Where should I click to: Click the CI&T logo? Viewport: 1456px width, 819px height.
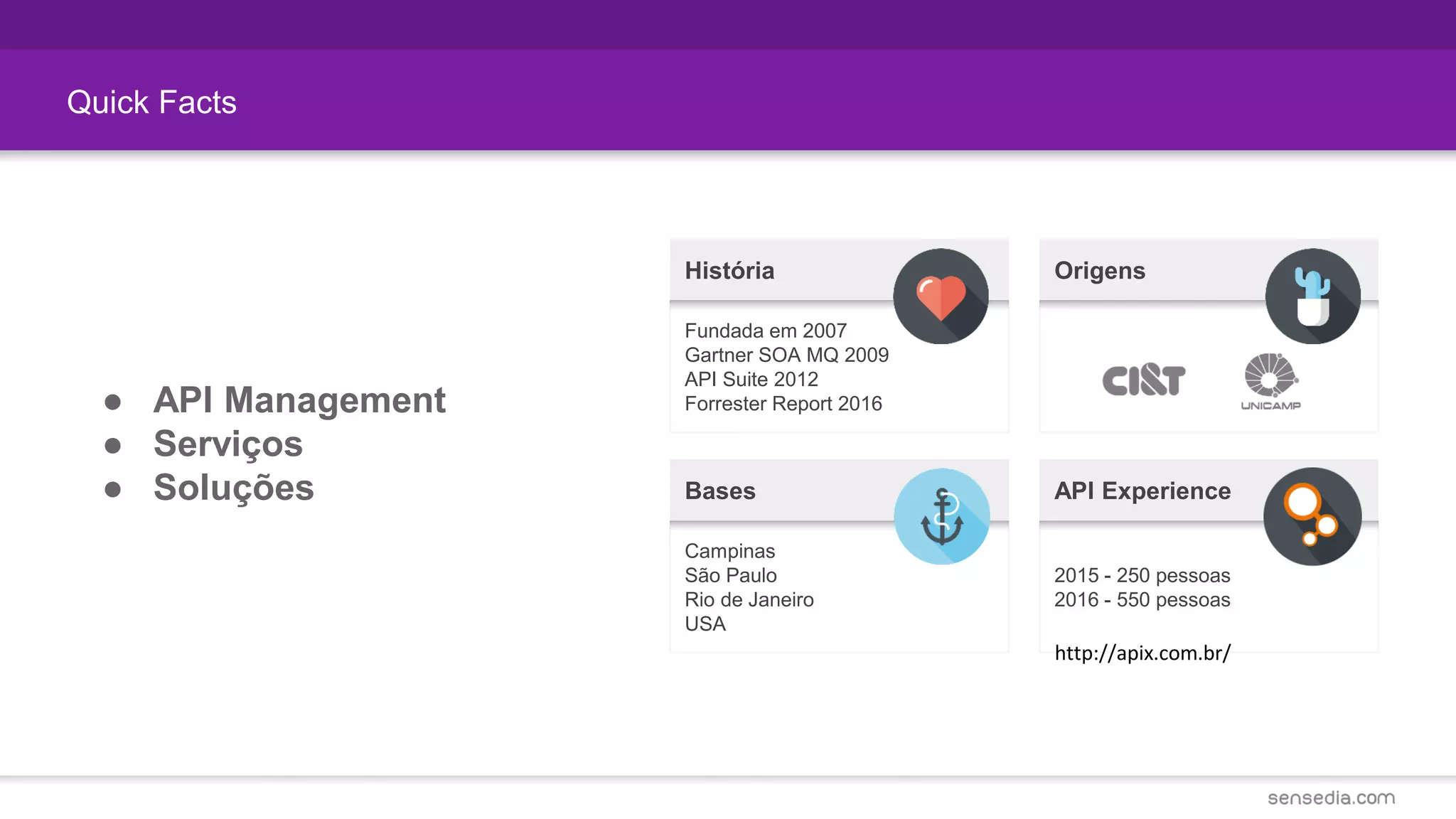(1143, 380)
